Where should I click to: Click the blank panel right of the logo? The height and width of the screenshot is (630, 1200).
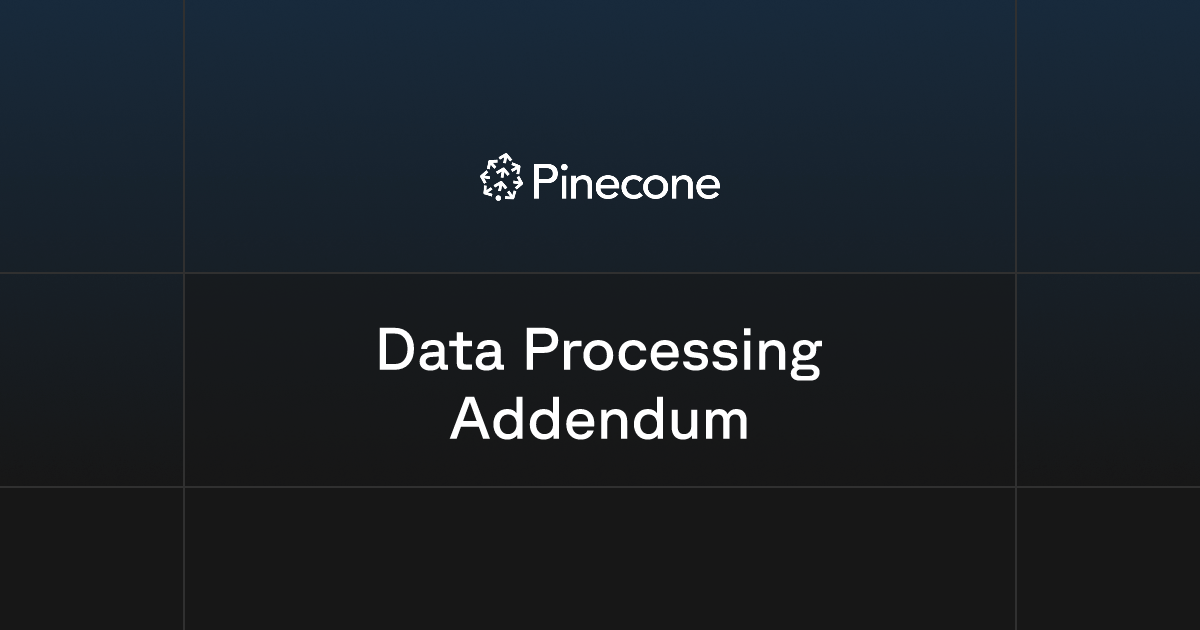(x=1108, y=136)
